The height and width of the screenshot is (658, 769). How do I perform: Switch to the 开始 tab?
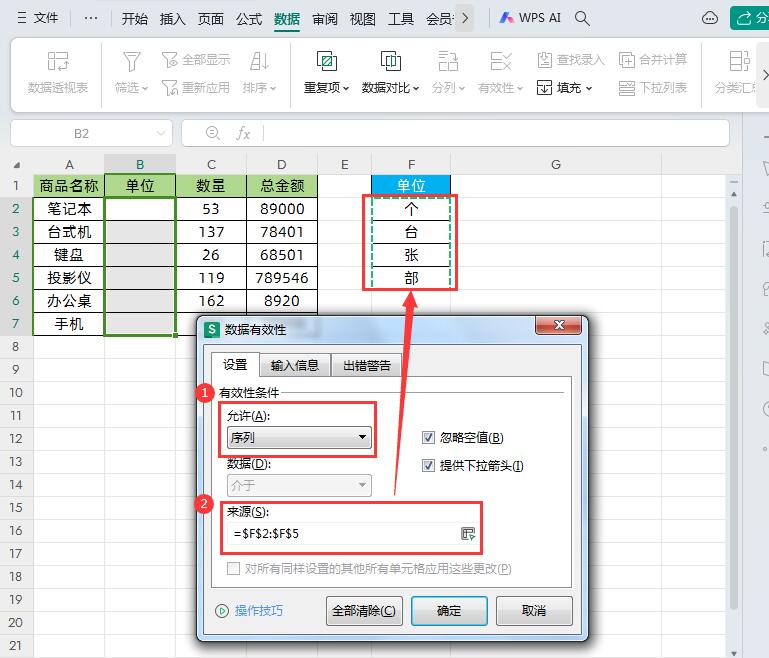(x=134, y=19)
